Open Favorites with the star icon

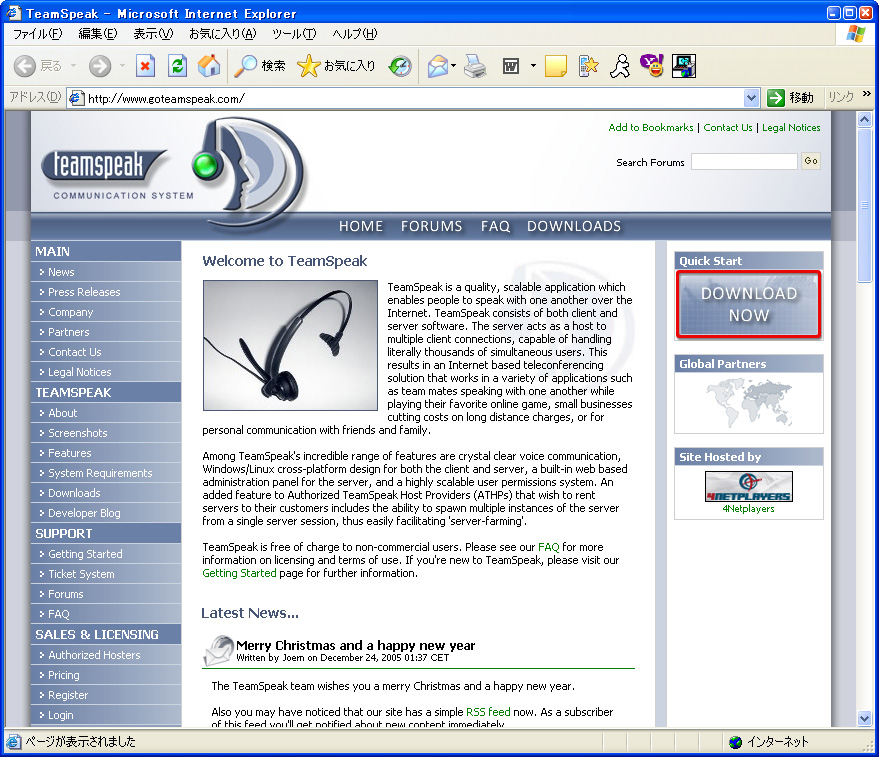click(336, 66)
